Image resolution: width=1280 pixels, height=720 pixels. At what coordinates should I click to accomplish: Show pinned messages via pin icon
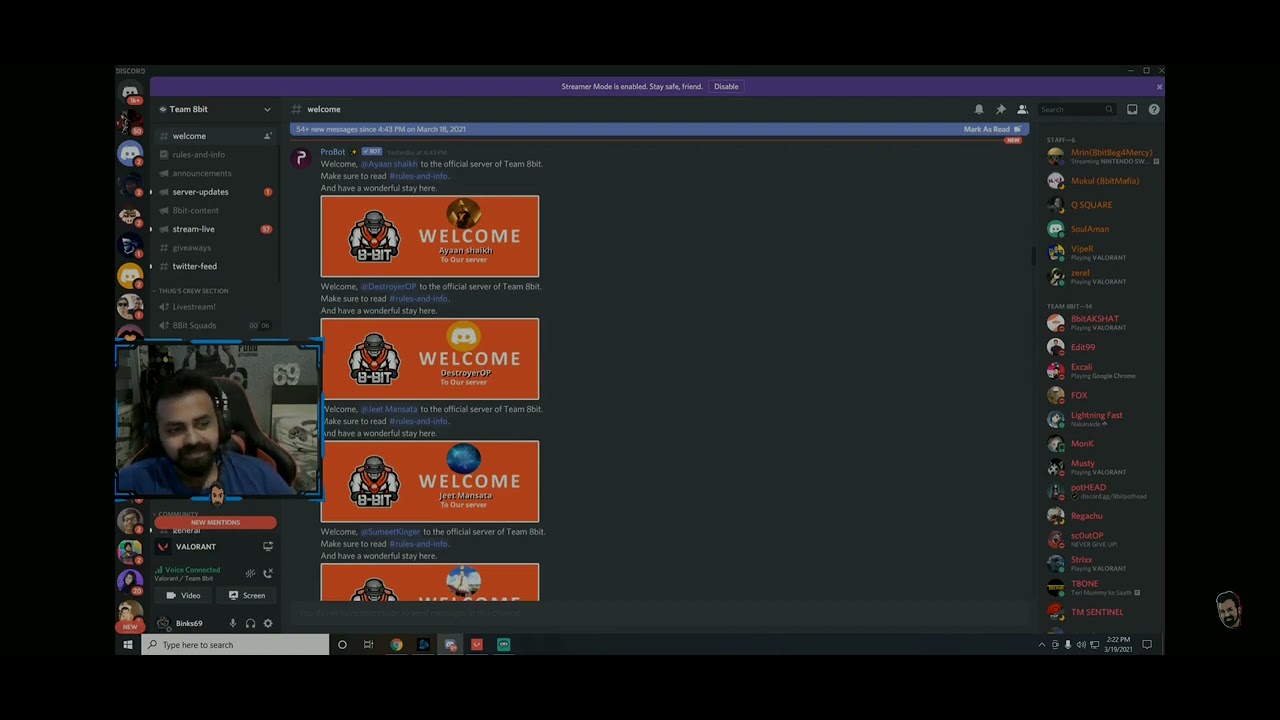[x=1001, y=109]
